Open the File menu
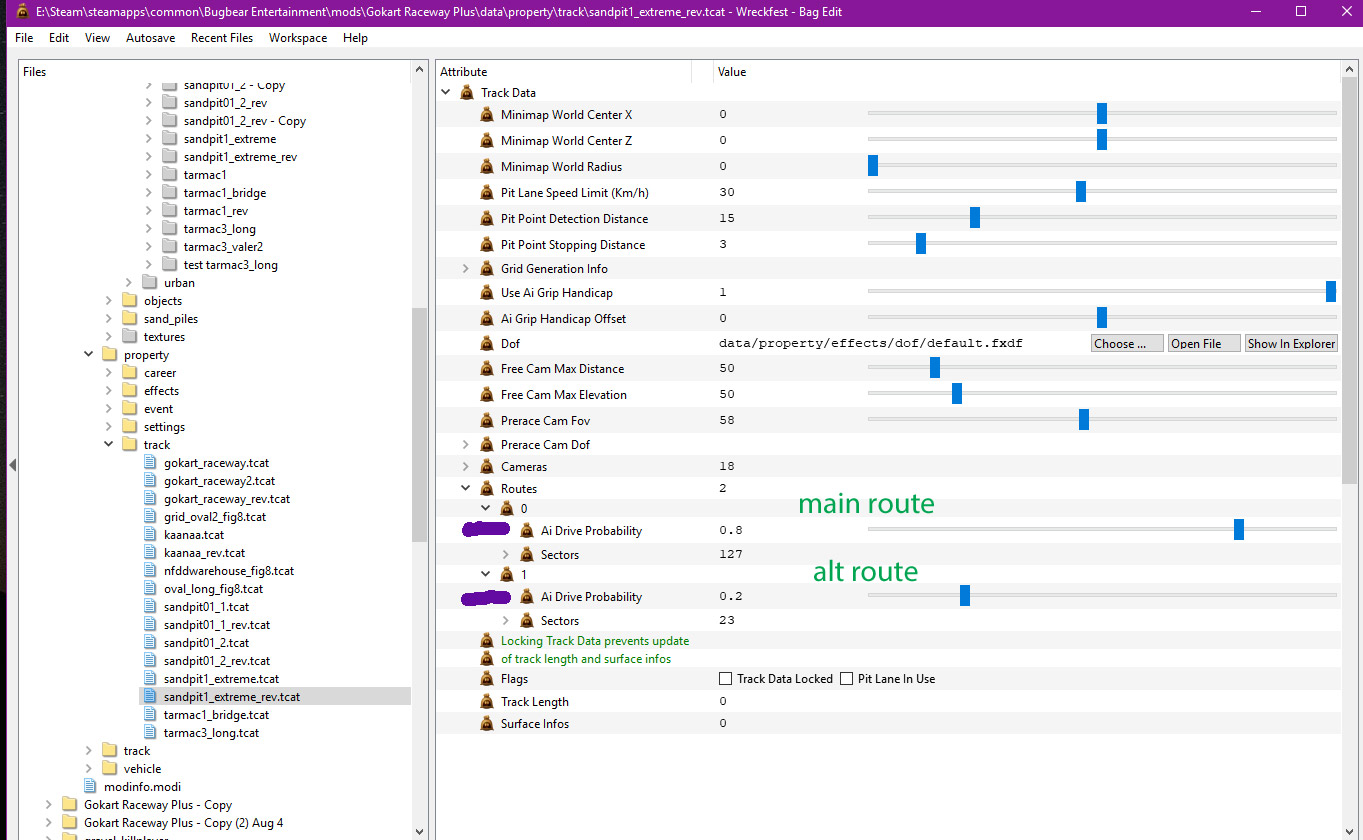The height and width of the screenshot is (840, 1363). click(24, 38)
